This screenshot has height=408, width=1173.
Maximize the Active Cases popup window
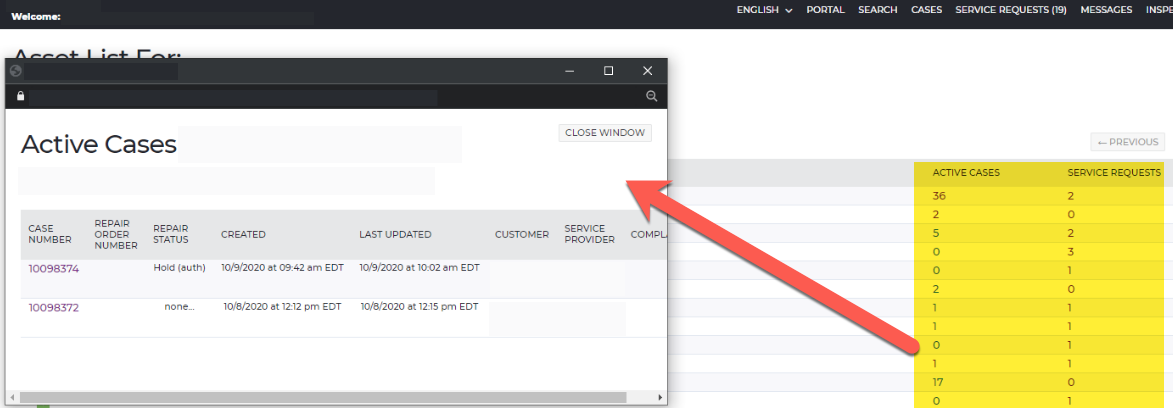tap(608, 70)
